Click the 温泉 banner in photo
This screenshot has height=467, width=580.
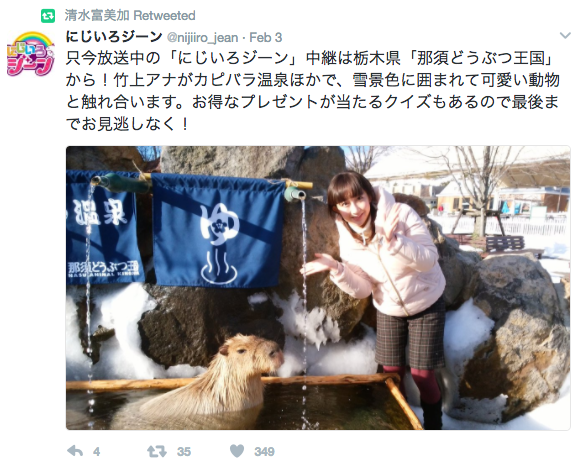(104, 226)
